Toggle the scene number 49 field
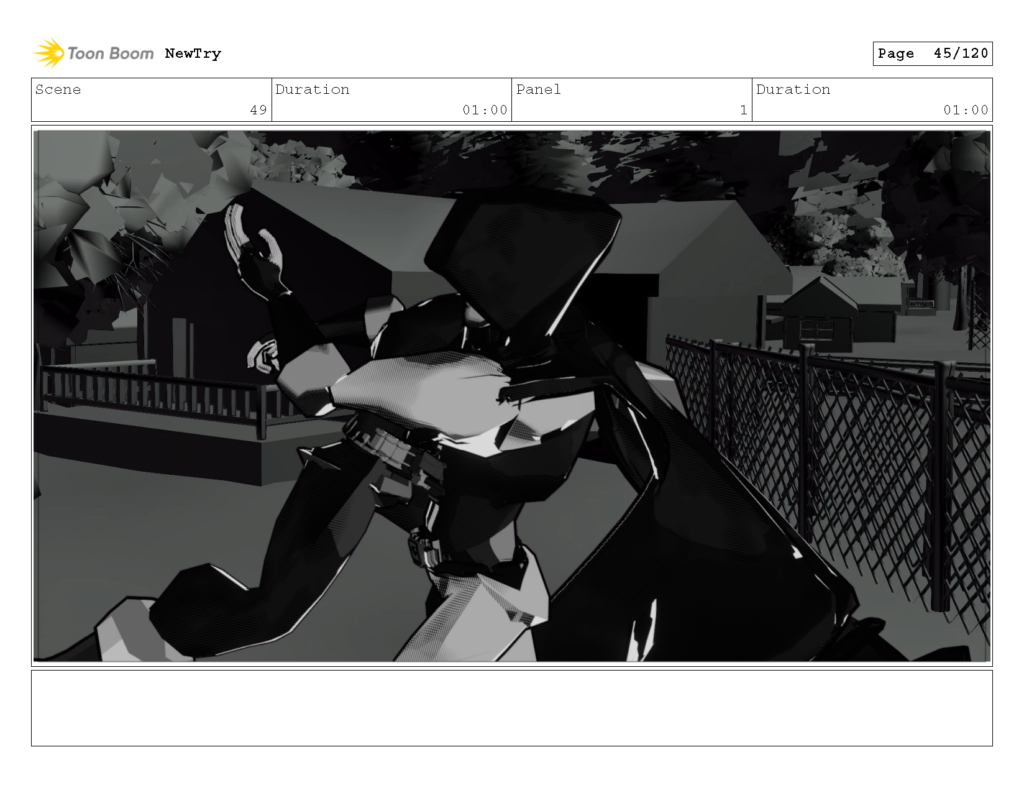 click(x=258, y=111)
